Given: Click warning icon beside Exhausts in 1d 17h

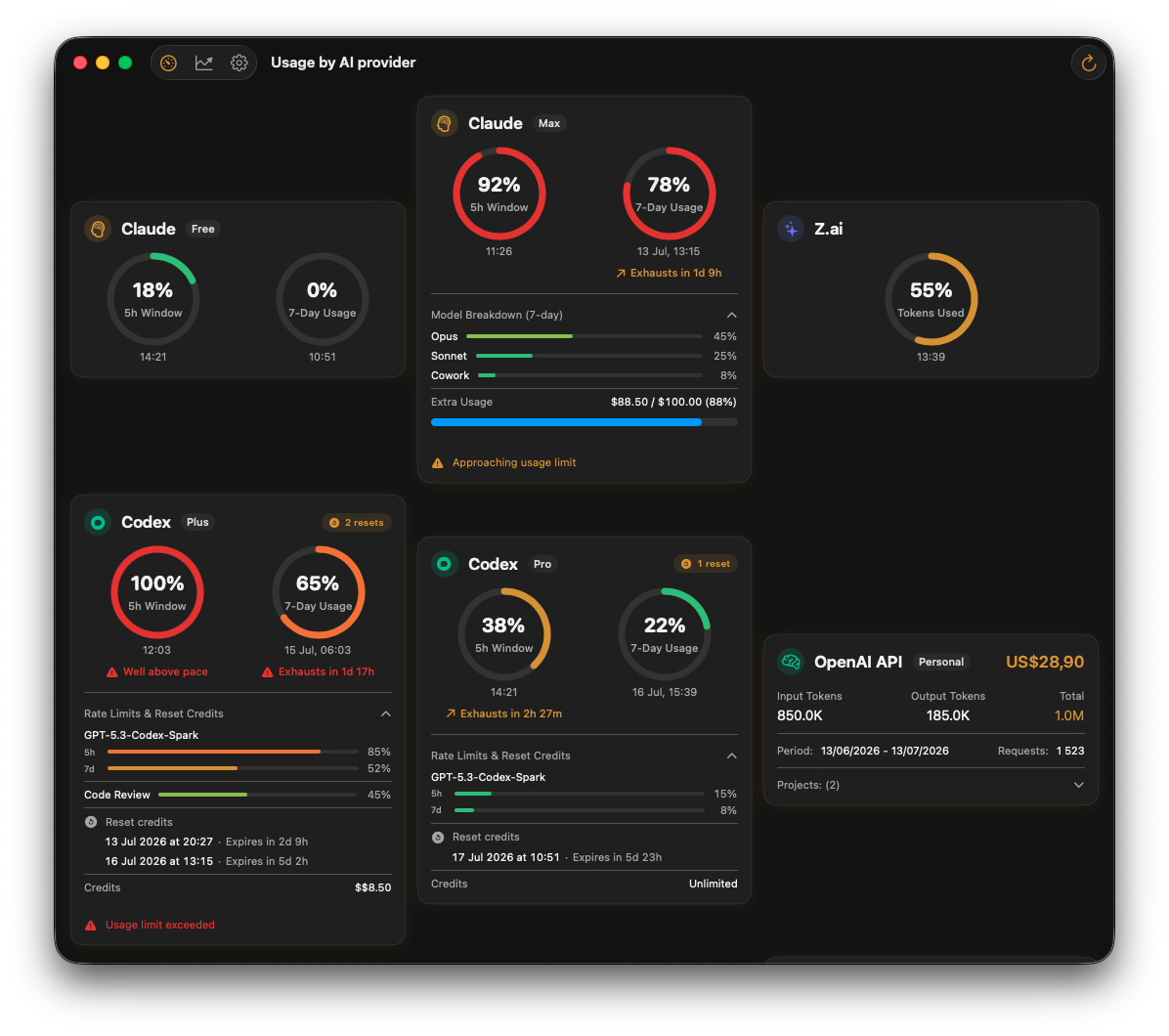Looking at the screenshot, I should point(268,672).
